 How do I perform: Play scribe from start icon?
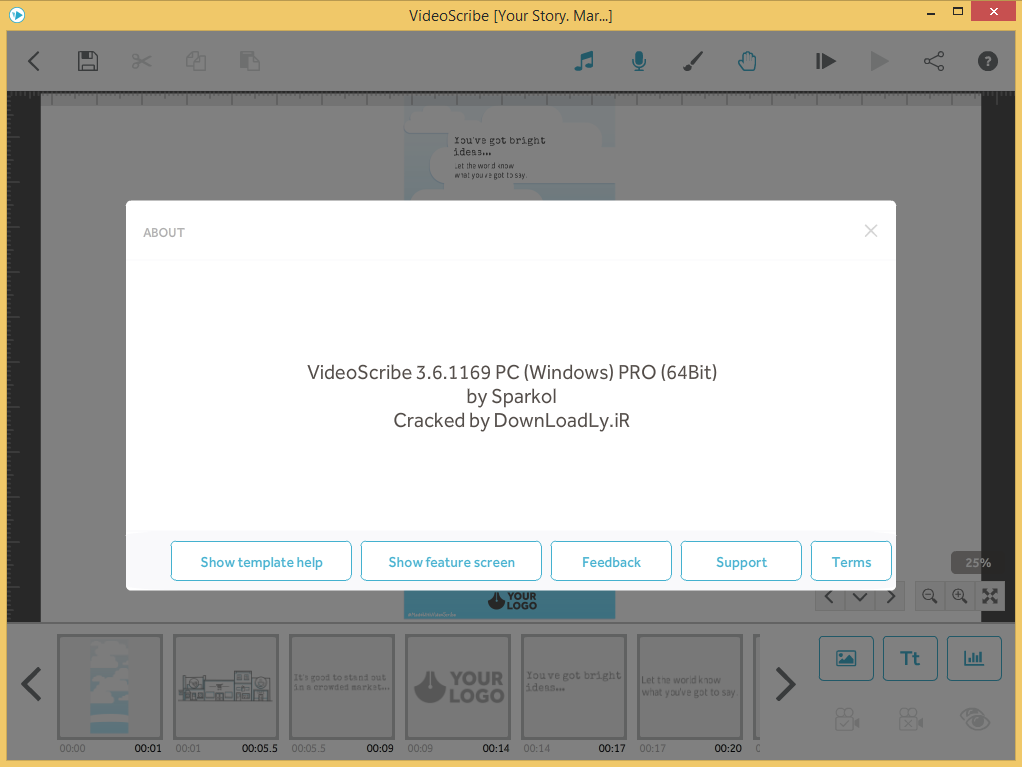(x=825, y=61)
